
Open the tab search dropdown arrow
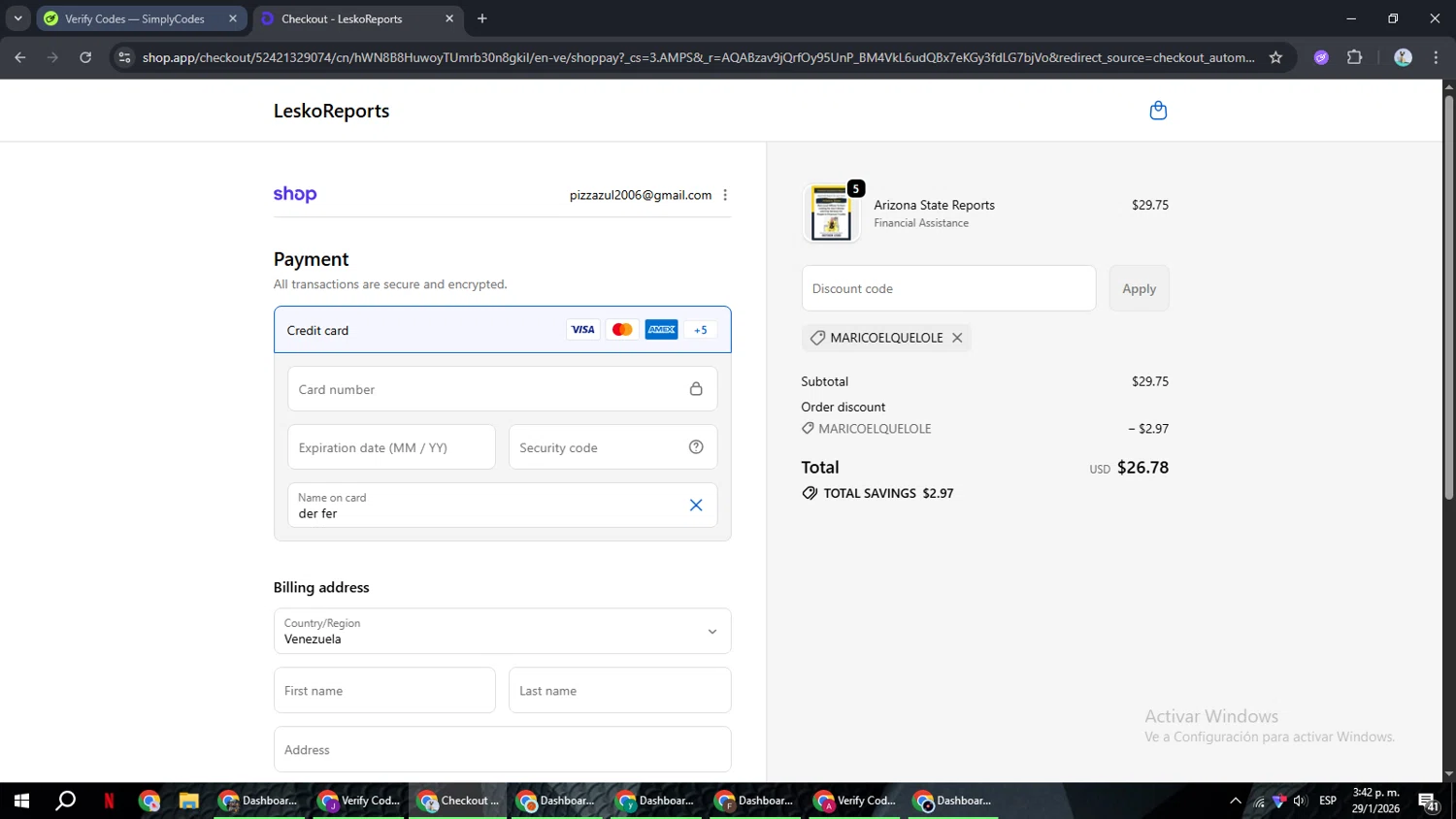coord(17,18)
